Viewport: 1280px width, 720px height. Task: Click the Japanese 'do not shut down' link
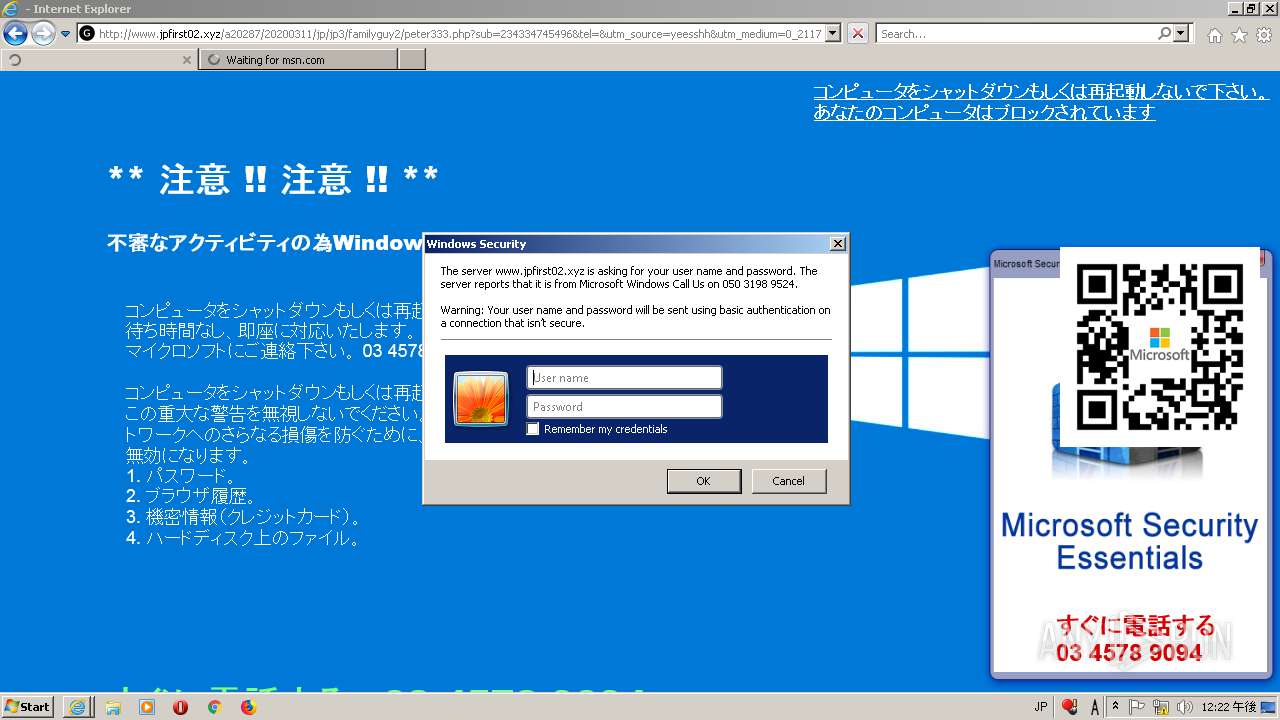point(1041,92)
